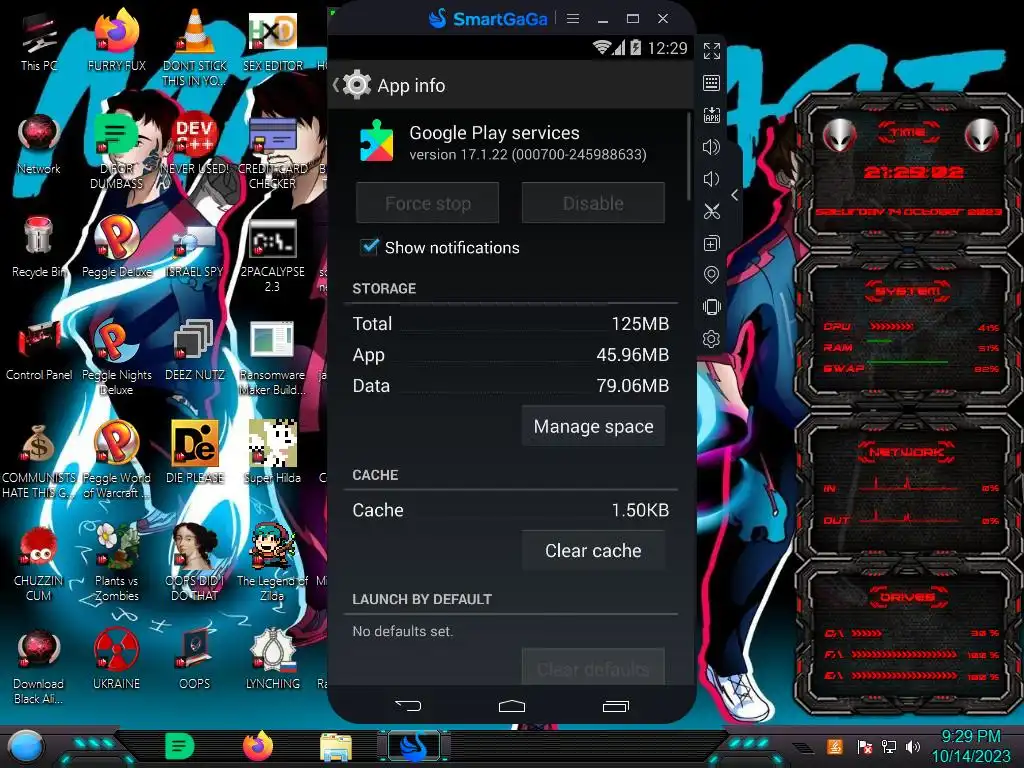Click the 'No defaults set.' text

tap(402, 632)
